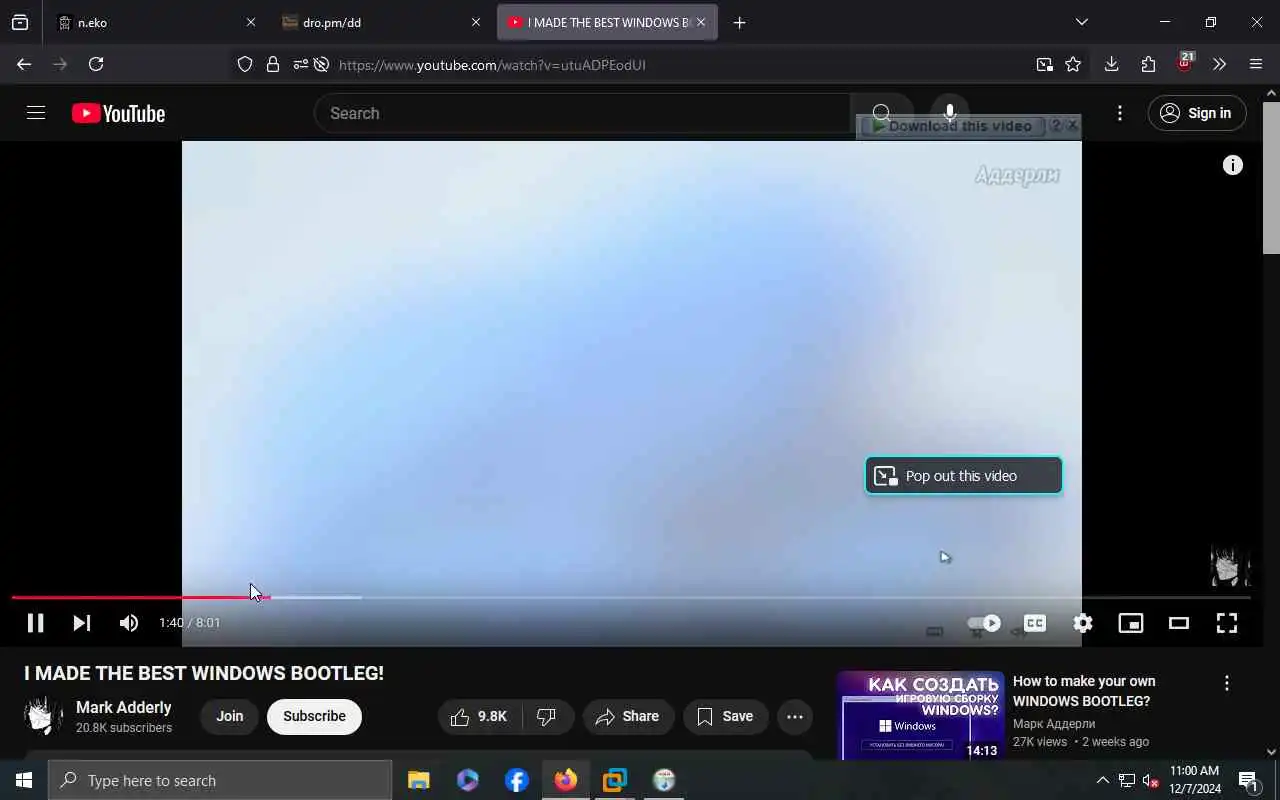This screenshot has height=800, width=1280.
Task: Expand more tools overflow chevron
Action: 1219,64
